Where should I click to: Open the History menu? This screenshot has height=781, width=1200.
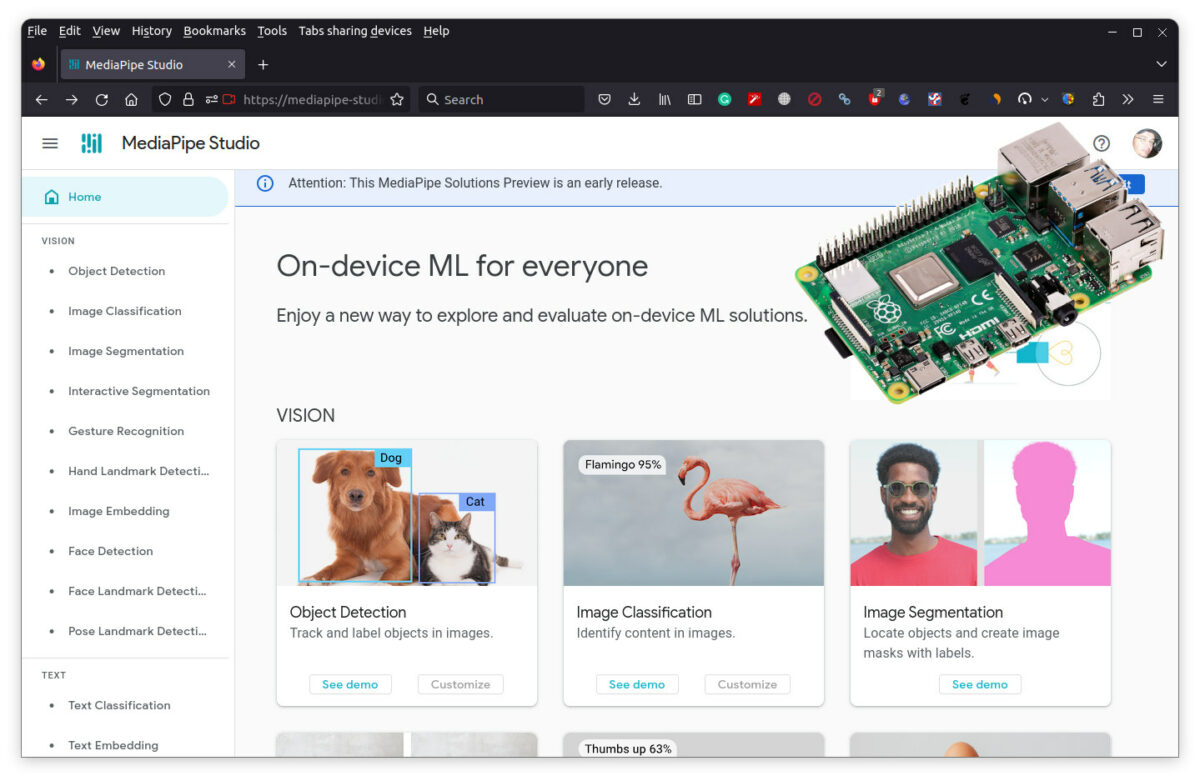(151, 31)
